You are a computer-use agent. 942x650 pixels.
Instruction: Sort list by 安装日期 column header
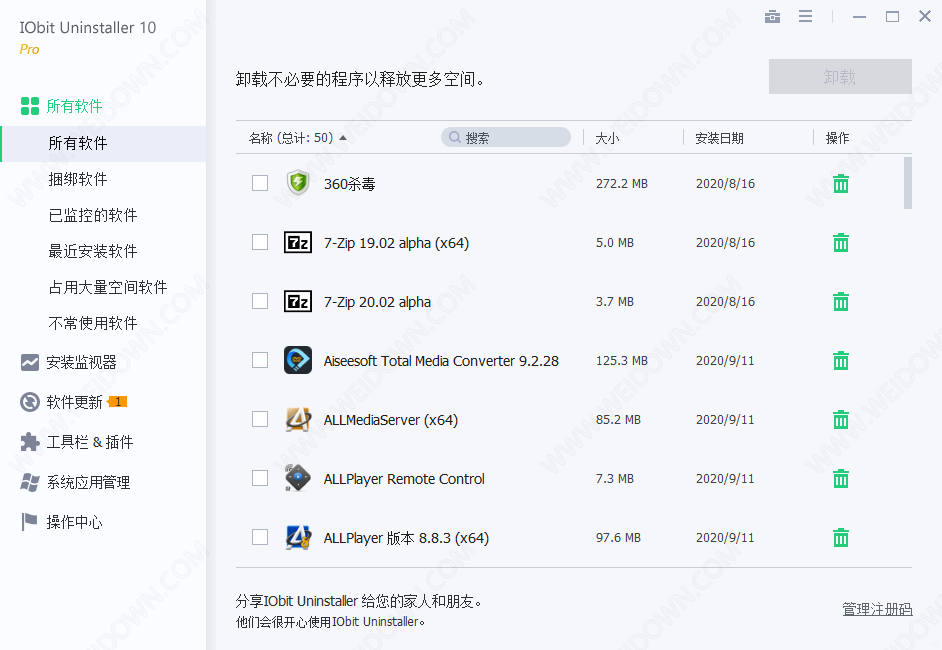[719, 138]
